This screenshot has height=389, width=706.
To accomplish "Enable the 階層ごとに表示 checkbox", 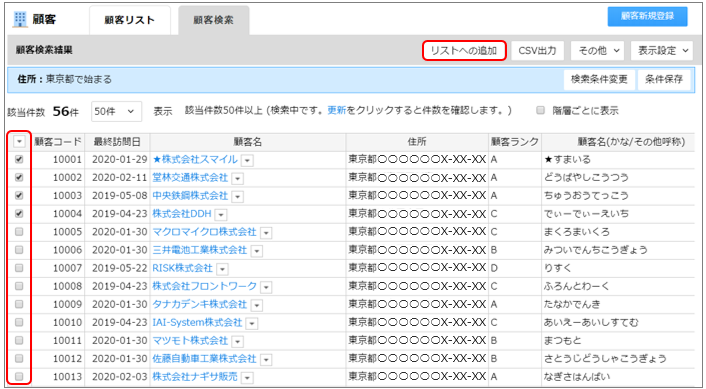I will pos(541,111).
